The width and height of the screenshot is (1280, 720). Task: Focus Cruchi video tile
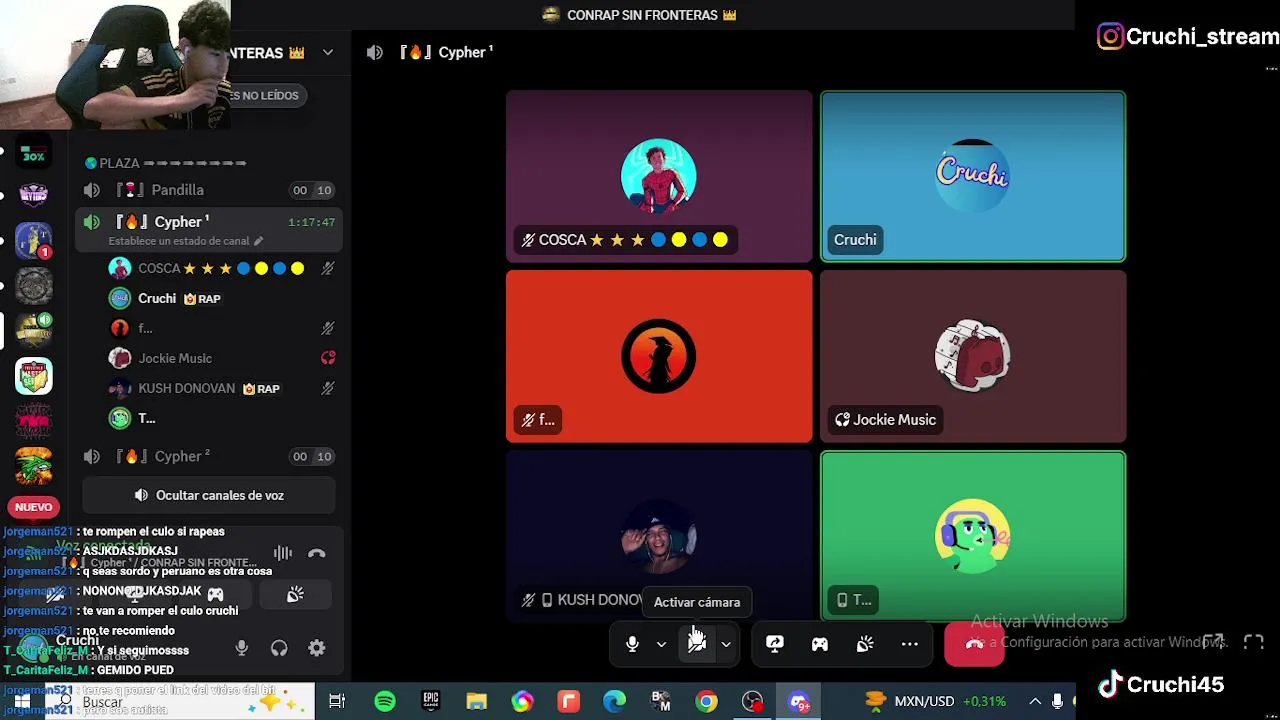pos(973,177)
